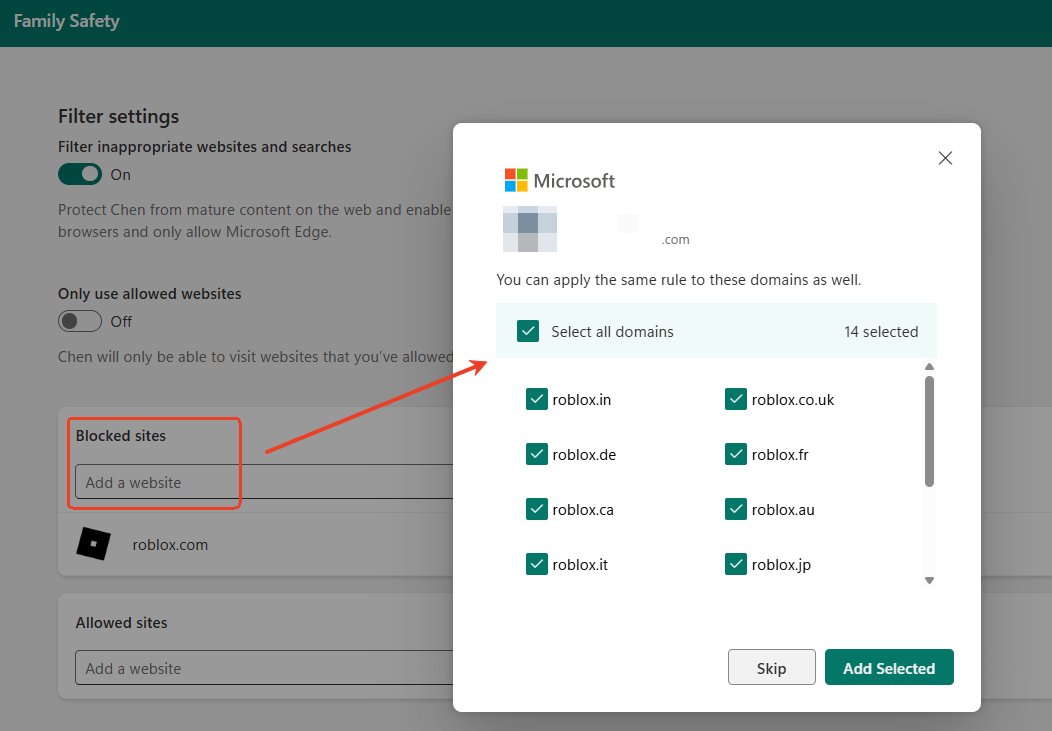
Task: Uncheck the roblox.in domain
Action: (537, 399)
